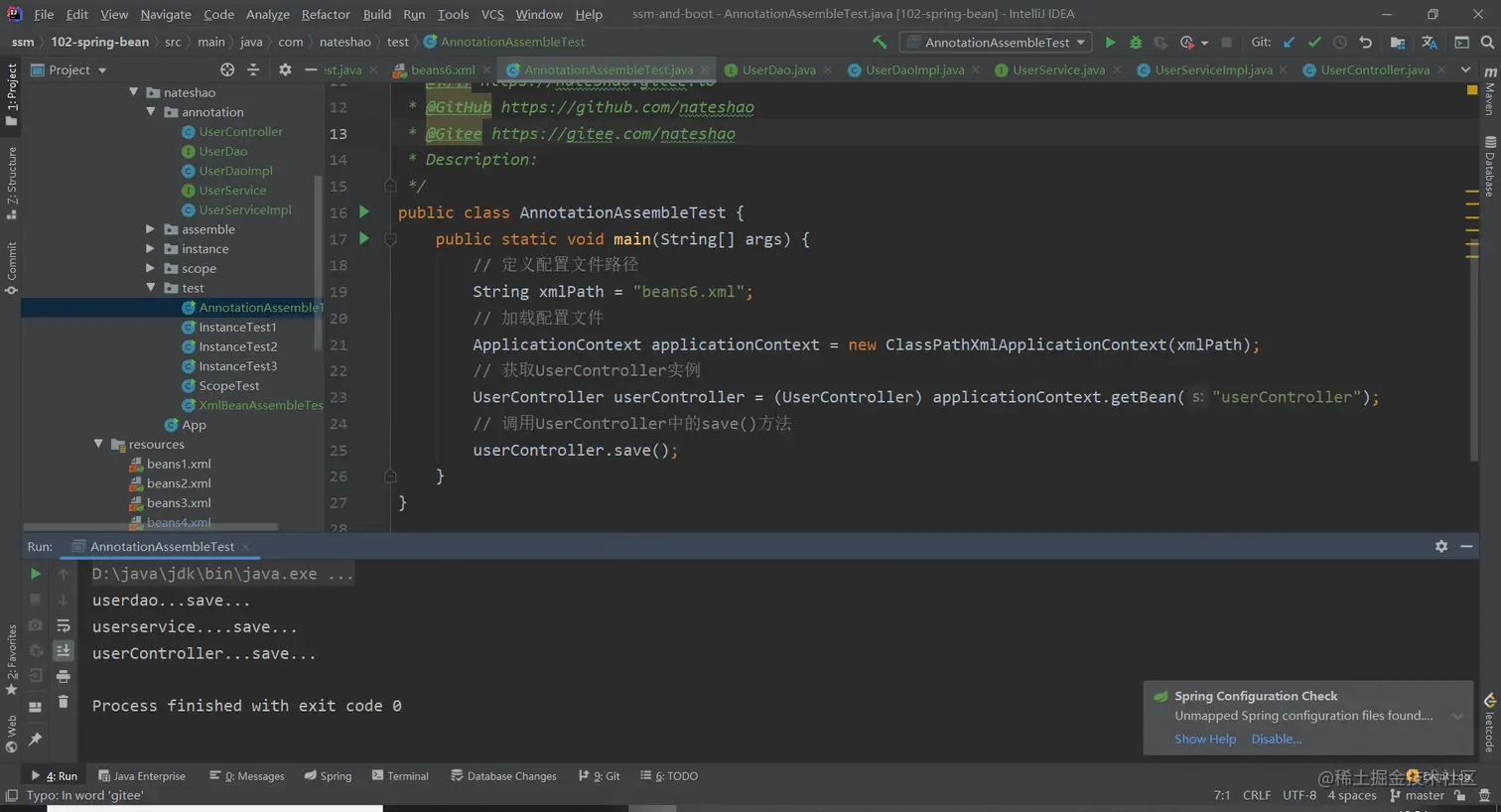Viewport: 1501px width, 812px height.
Task: Clear run output with the trash icon
Action: click(x=63, y=702)
